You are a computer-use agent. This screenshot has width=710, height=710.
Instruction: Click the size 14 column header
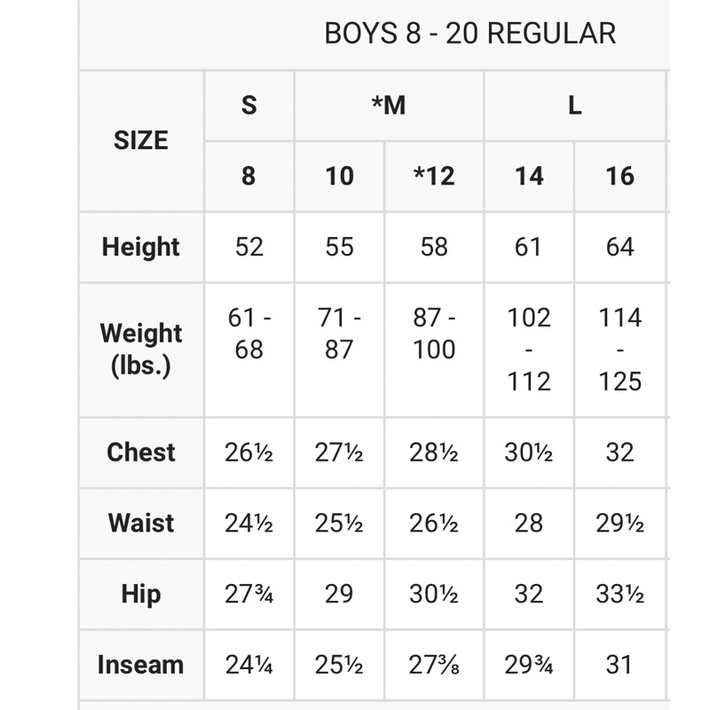click(528, 176)
